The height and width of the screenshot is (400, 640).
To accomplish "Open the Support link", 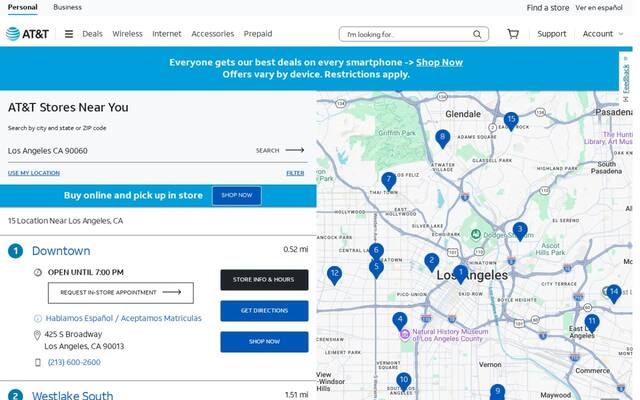I will [x=551, y=34].
